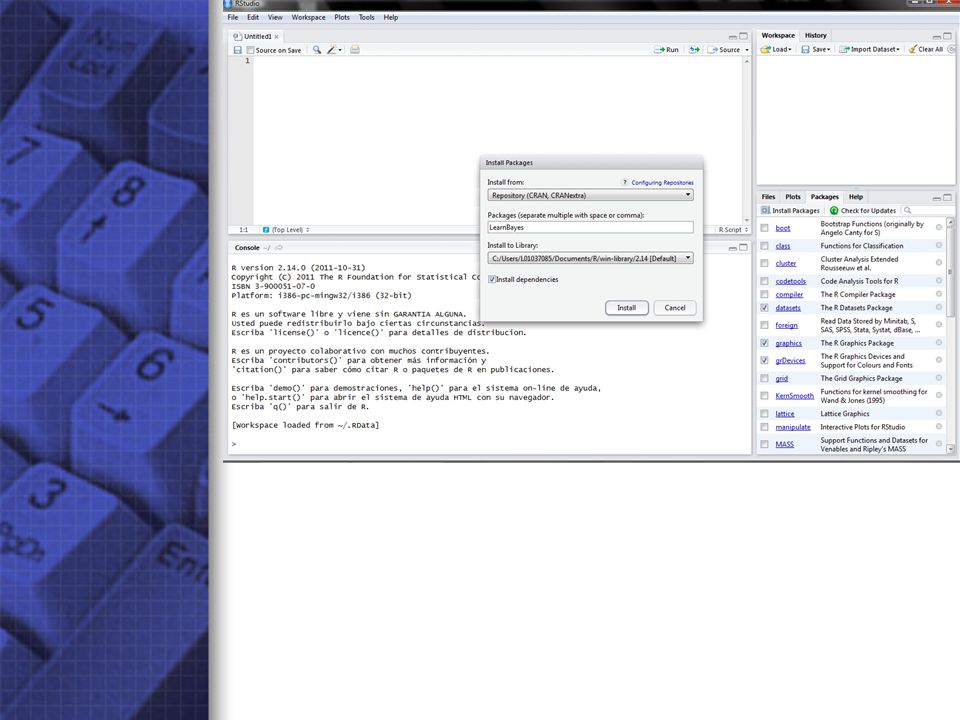Click the re-run previous region icon
Image resolution: width=960 pixels, height=720 pixels.
click(694, 50)
